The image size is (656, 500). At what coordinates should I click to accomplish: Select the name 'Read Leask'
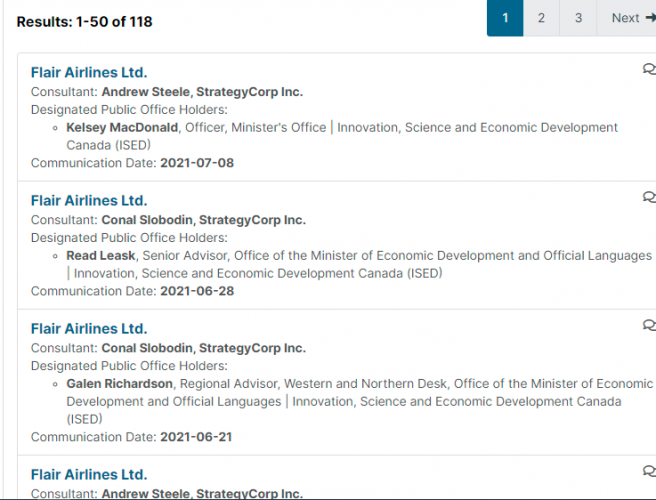[101, 256]
